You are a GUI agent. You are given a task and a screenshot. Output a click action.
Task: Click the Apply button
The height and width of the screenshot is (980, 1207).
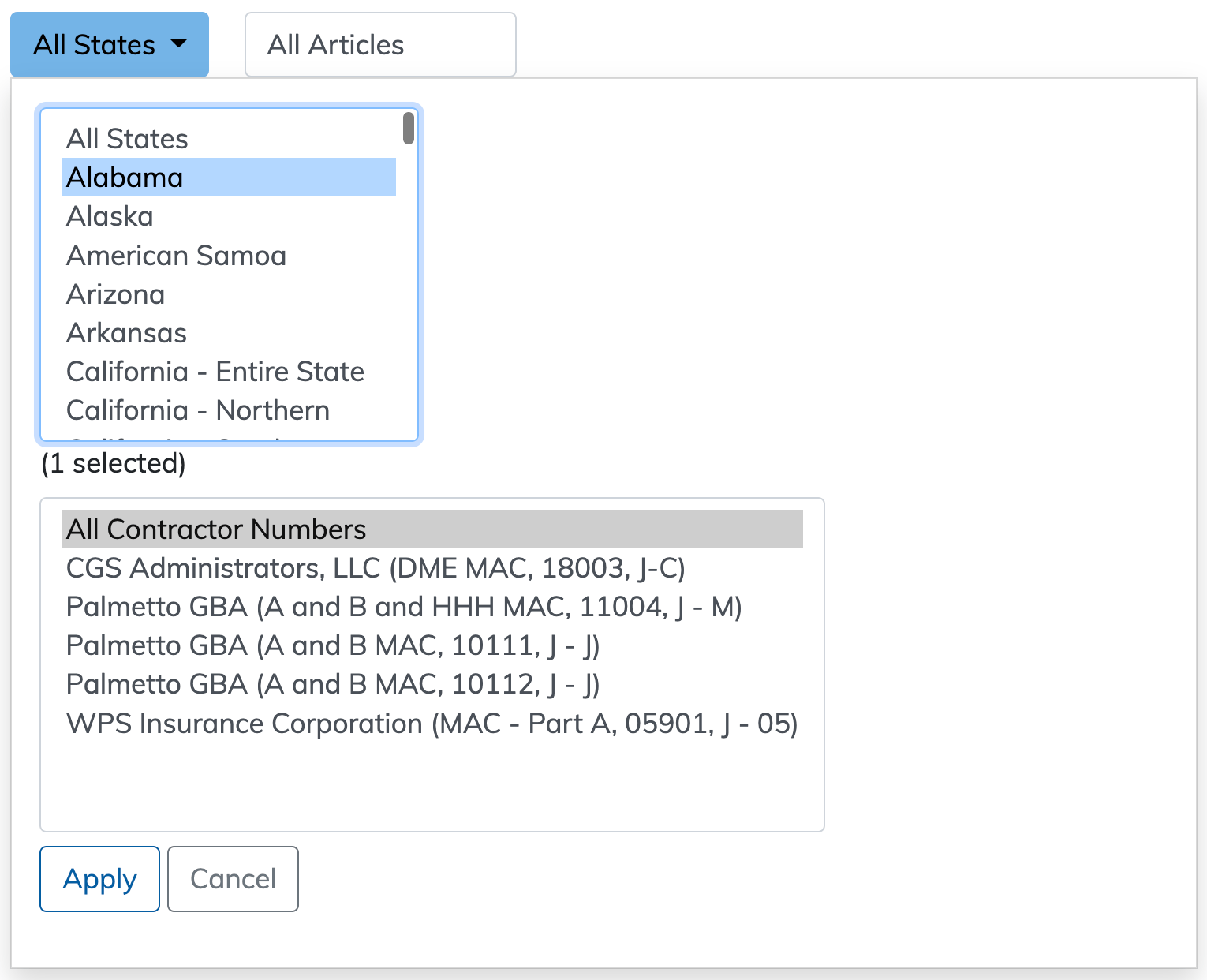tap(100, 879)
